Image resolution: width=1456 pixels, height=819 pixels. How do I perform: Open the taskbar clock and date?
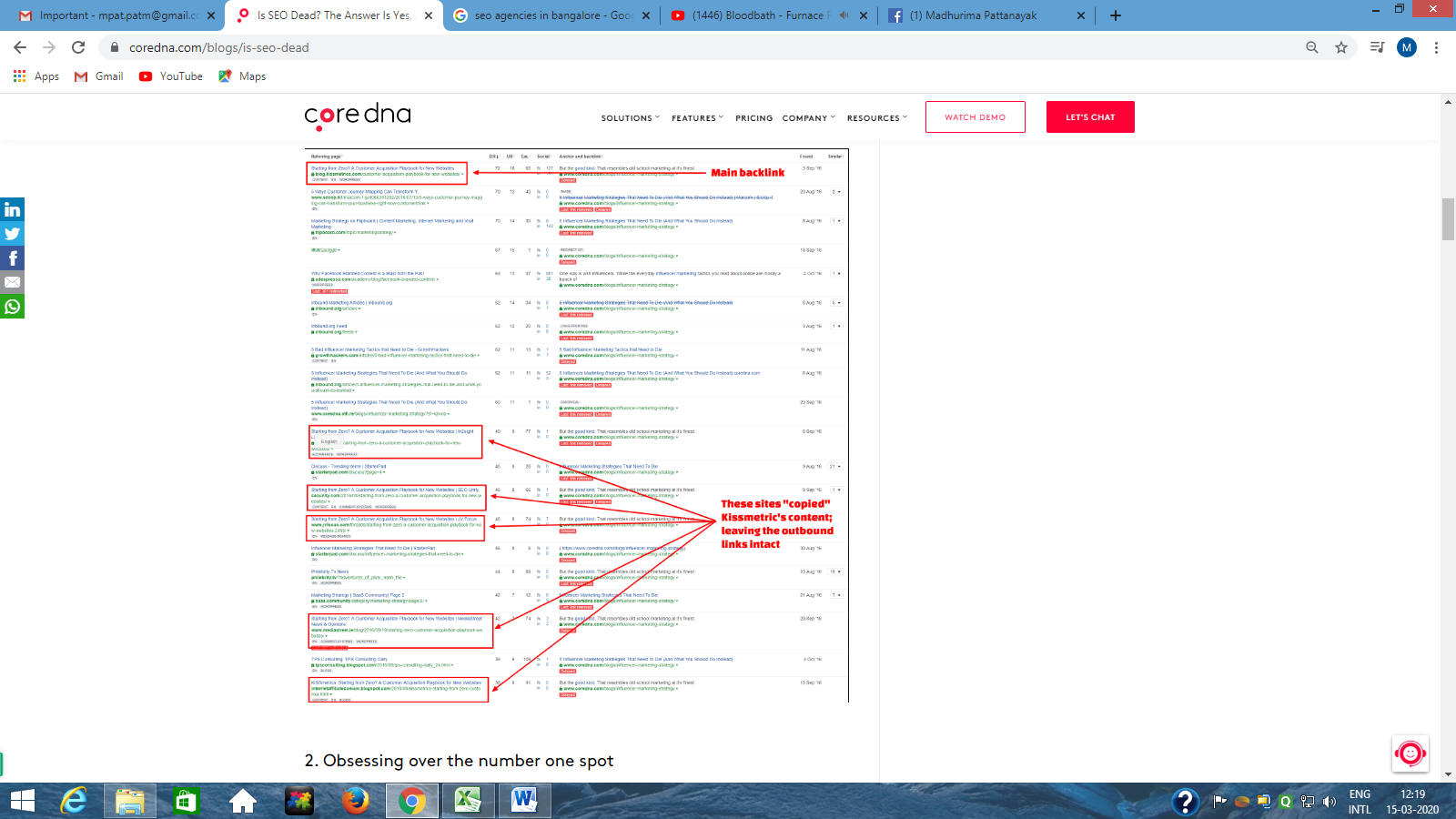click(x=1412, y=802)
